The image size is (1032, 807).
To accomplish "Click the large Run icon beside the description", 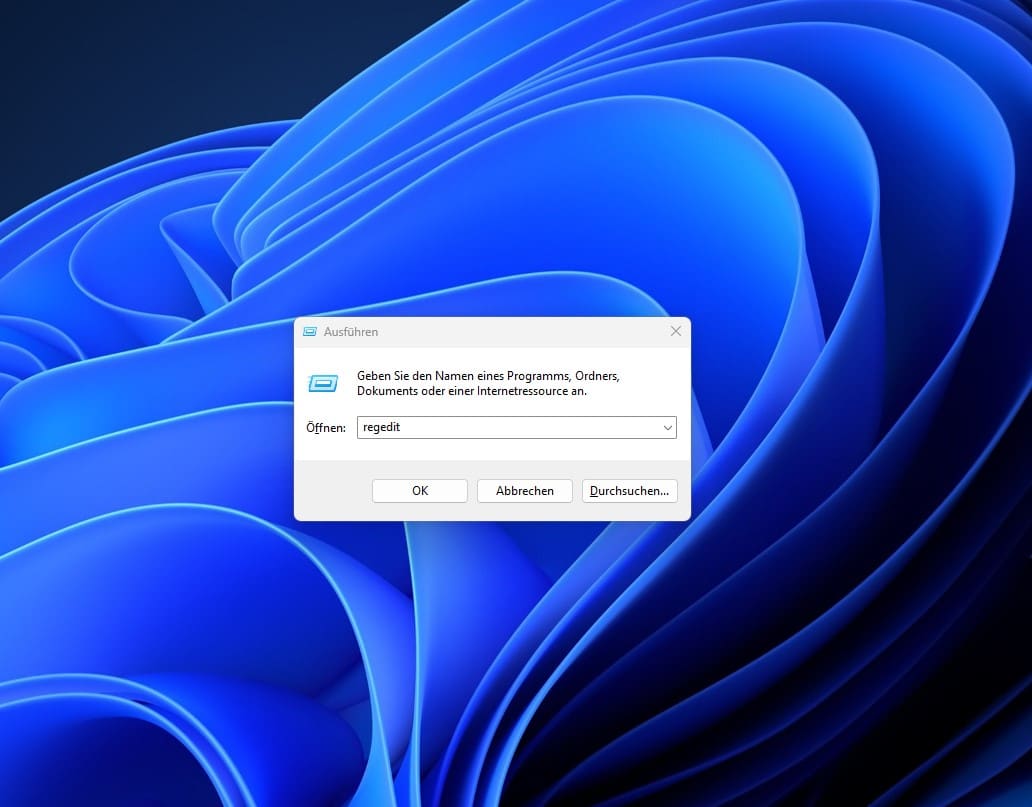I will point(323,383).
